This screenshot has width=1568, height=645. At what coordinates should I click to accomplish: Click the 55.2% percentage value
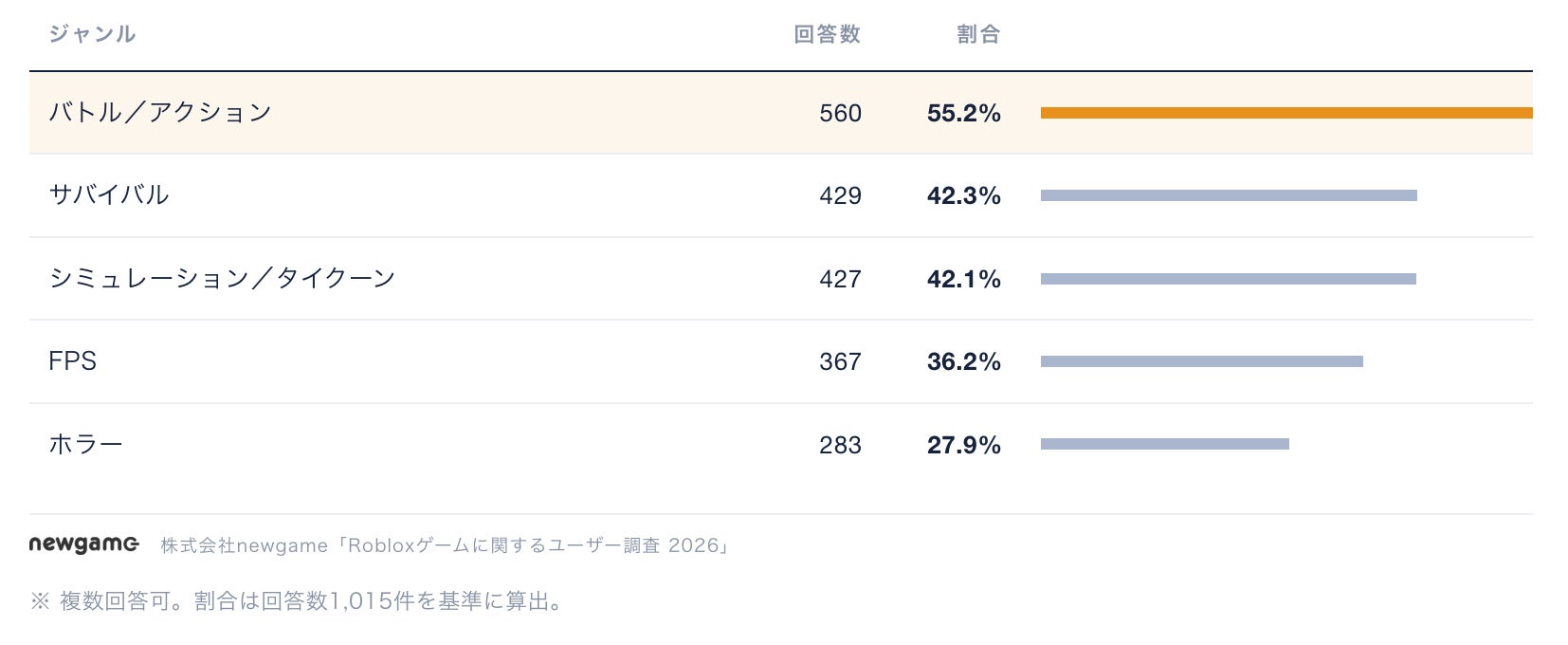pyautogui.click(x=964, y=114)
